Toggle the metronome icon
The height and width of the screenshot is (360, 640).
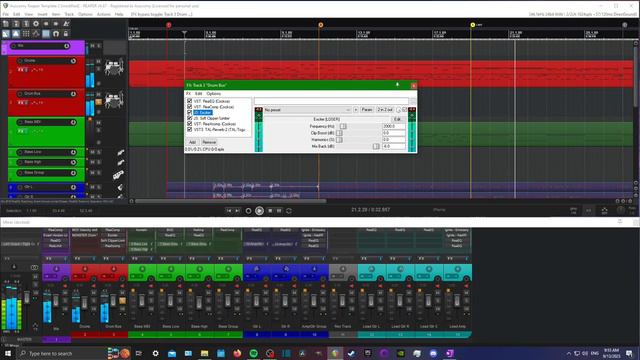tap(66, 24)
